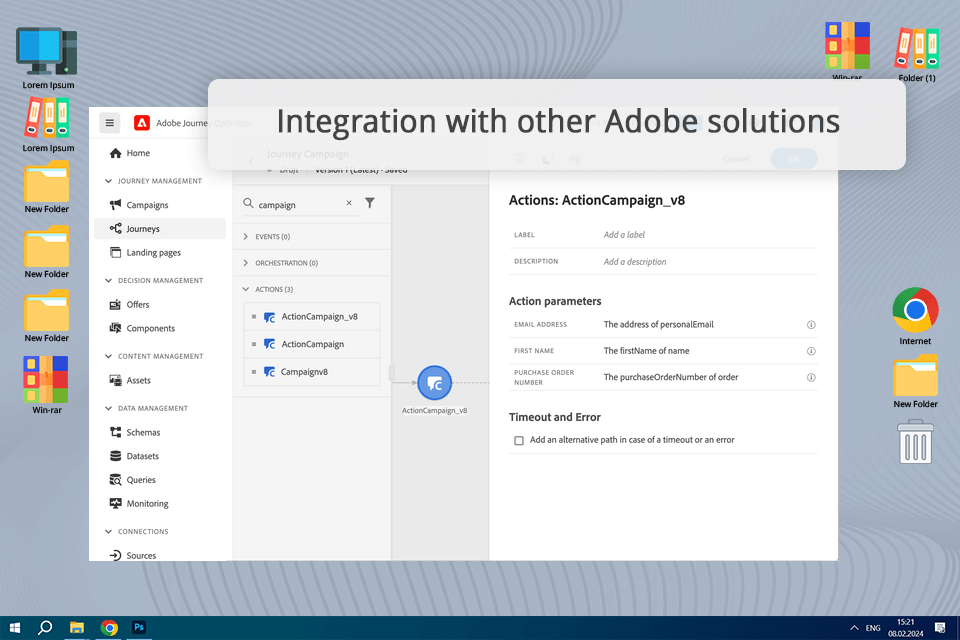Show info for First Name parameter
Viewport: 960px width, 640px height.
(811, 351)
